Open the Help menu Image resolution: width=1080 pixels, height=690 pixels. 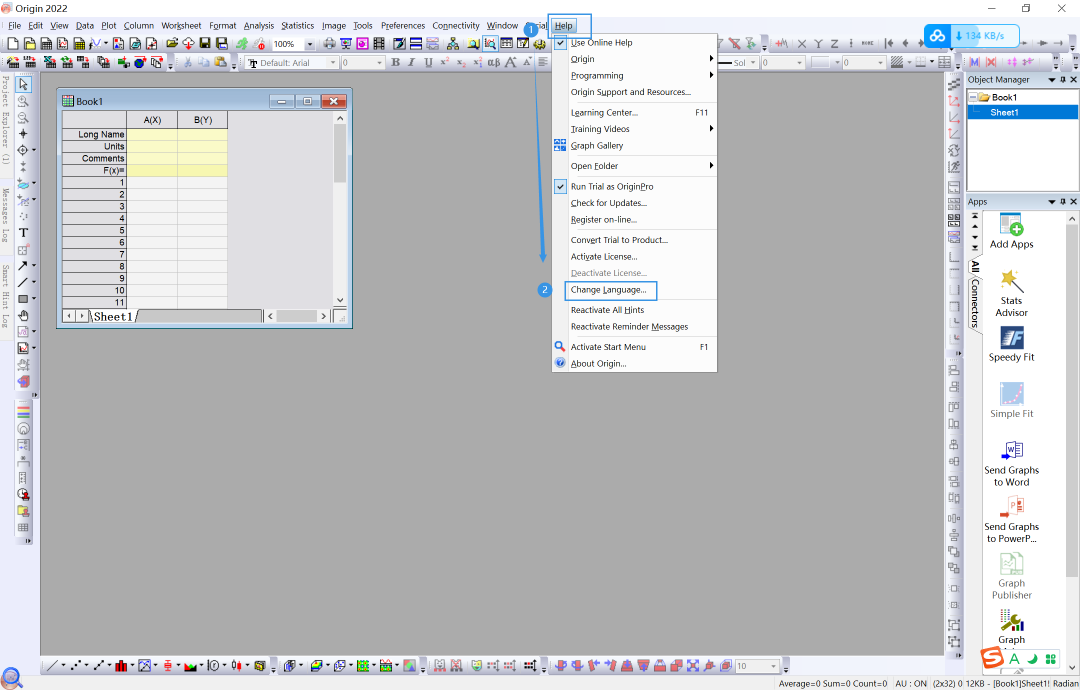pos(563,25)
